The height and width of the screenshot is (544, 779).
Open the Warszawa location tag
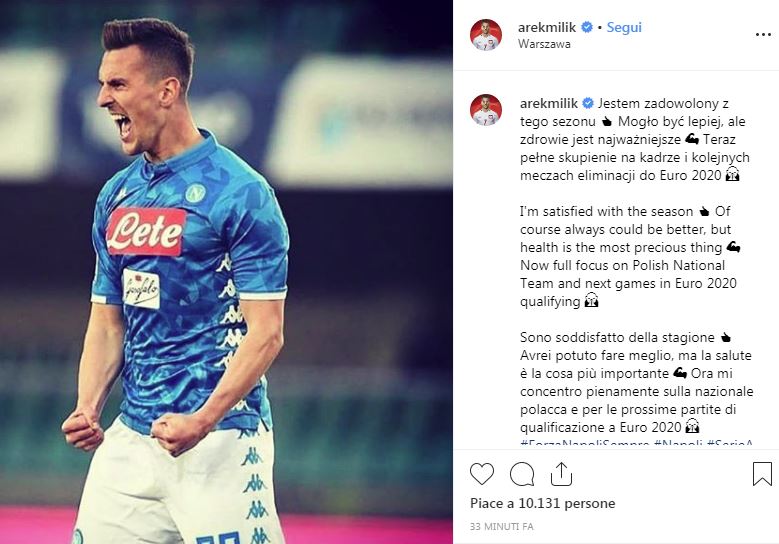point(544,44)
